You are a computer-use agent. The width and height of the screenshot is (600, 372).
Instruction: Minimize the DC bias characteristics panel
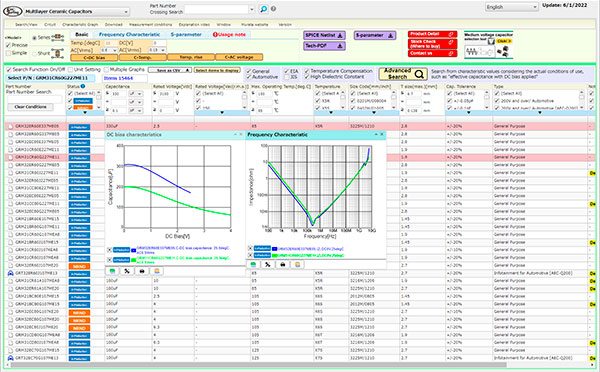point(235,134)
